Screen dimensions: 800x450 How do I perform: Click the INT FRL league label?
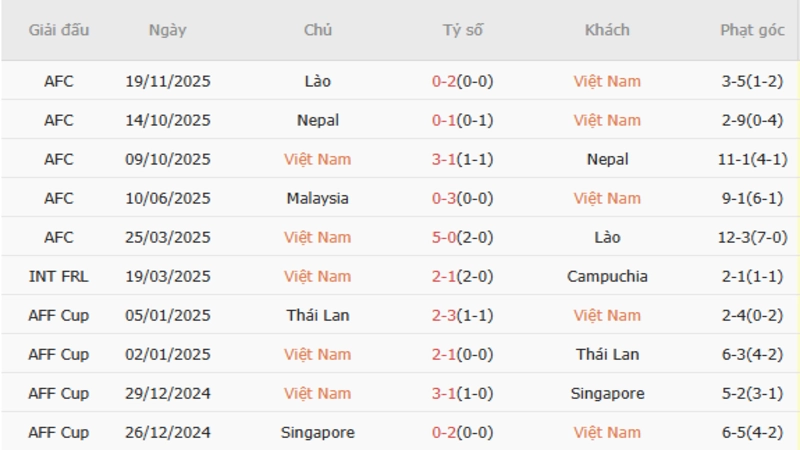(59, 276)
